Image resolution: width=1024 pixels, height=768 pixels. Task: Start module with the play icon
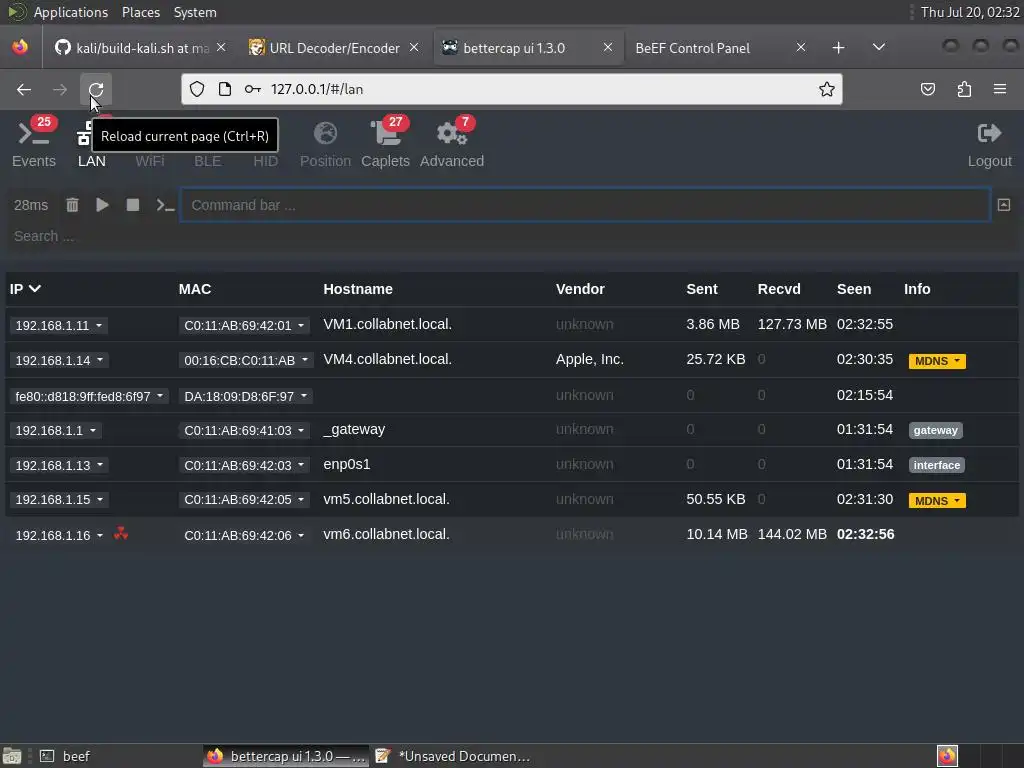tap(103, 205)
